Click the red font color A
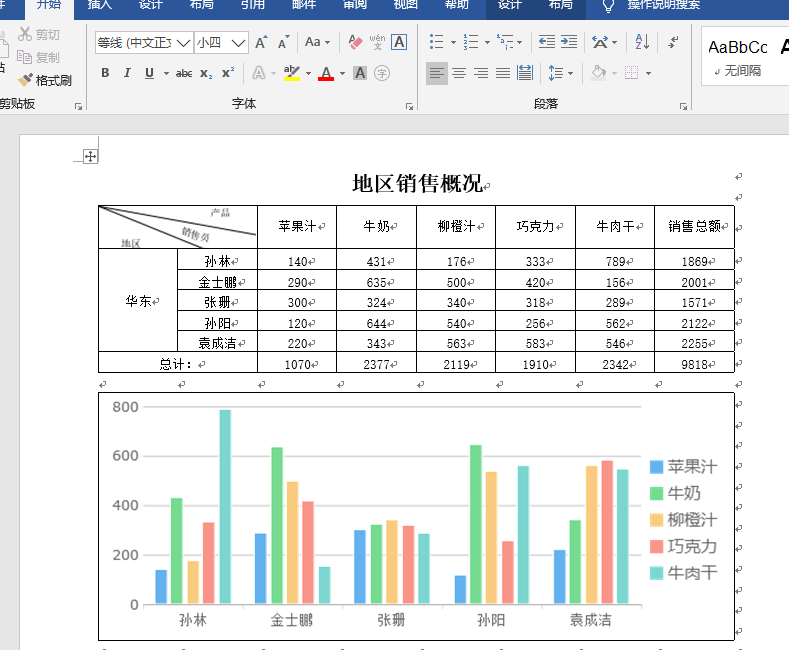Screen dimensions: 789x650 tap(326, 73)
